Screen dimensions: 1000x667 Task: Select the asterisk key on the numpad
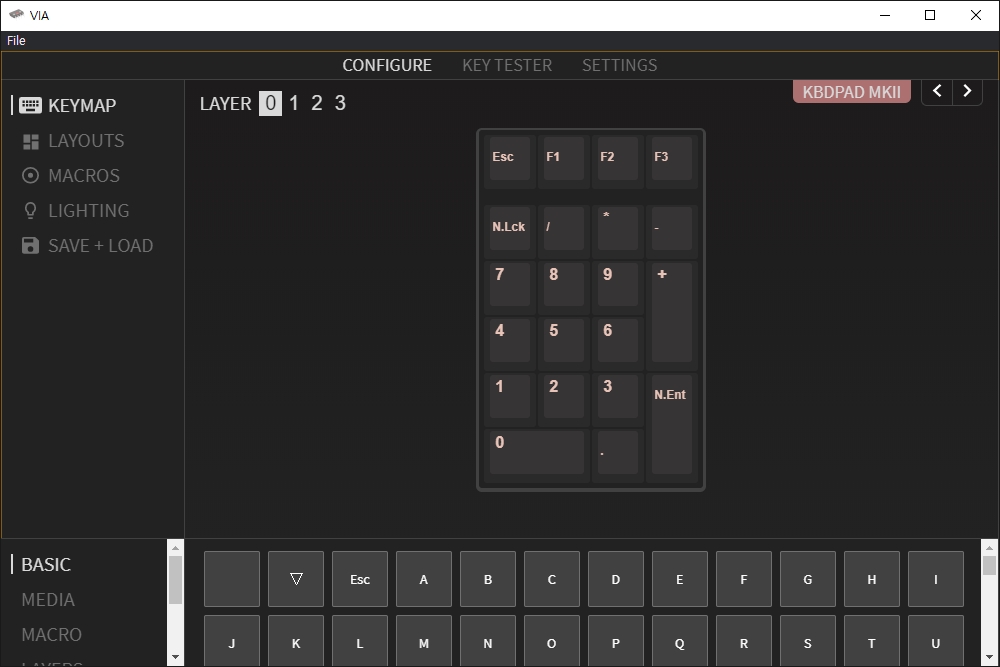(x=617, y=230)
